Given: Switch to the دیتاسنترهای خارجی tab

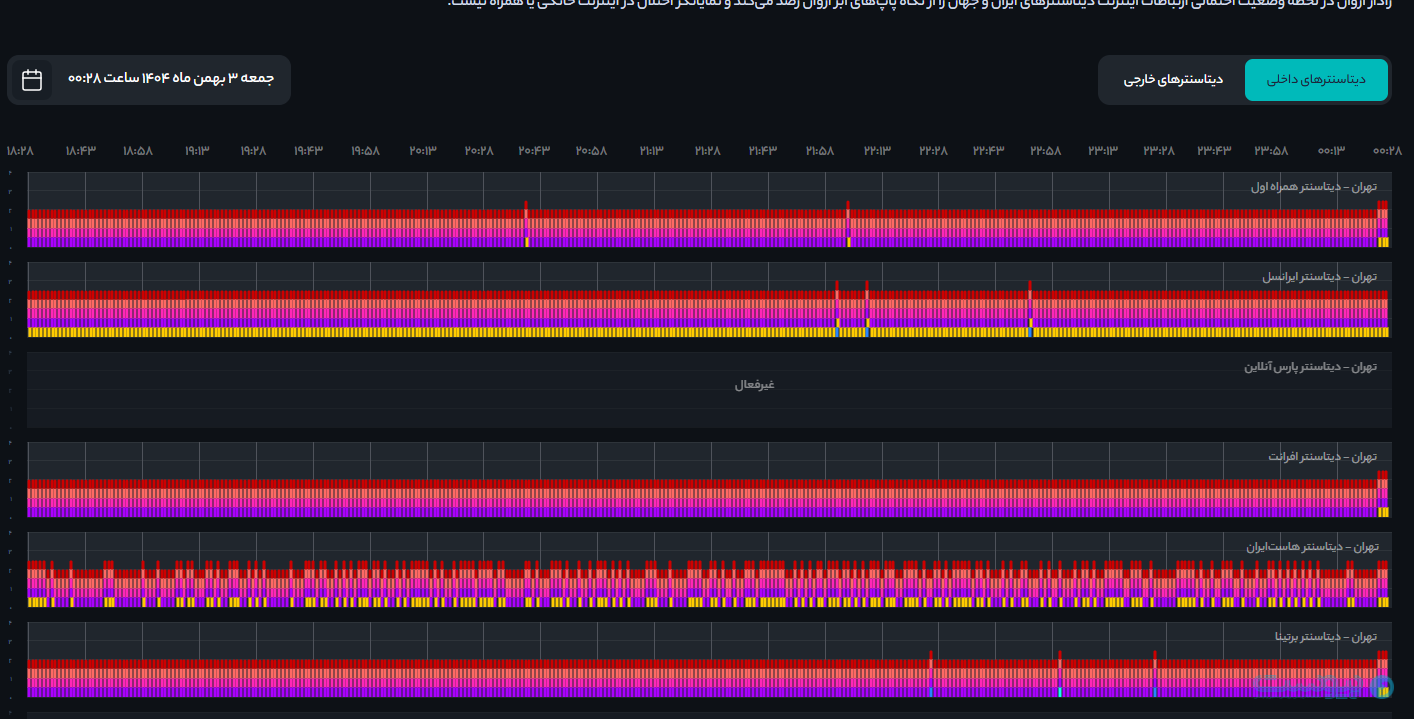Looking at the screenshot, I should point(1172,80).
